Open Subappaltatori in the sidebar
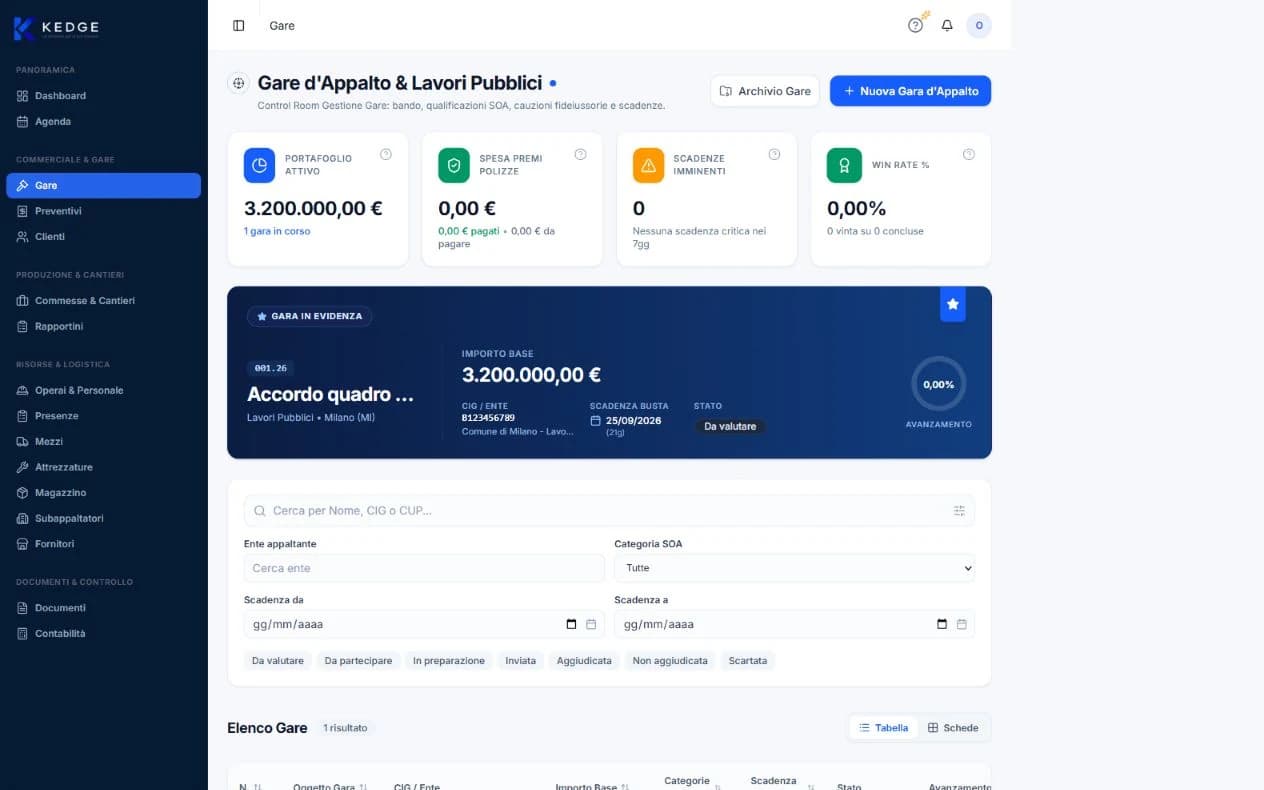The height and width of the screenshot is (790, 1264). coord(103,518)
